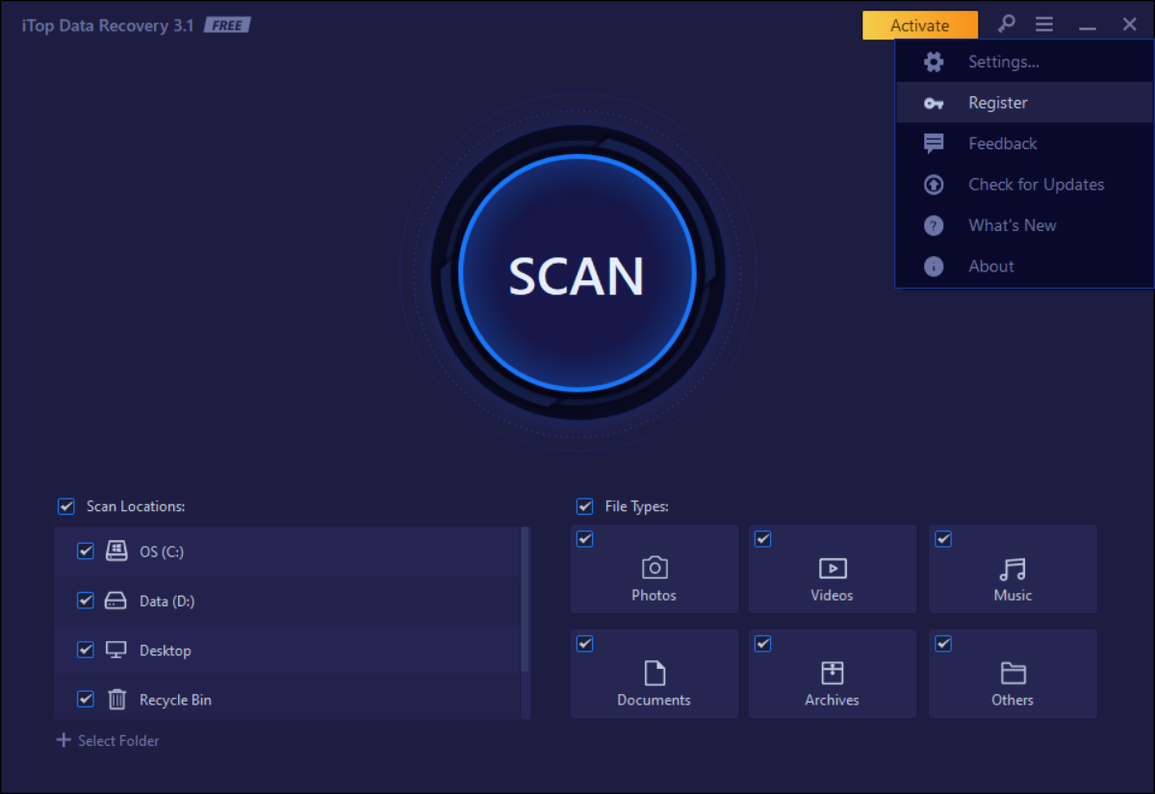The image size is (1155, 794).
Task: Click the Videos play icon
Action: point(832,568)
